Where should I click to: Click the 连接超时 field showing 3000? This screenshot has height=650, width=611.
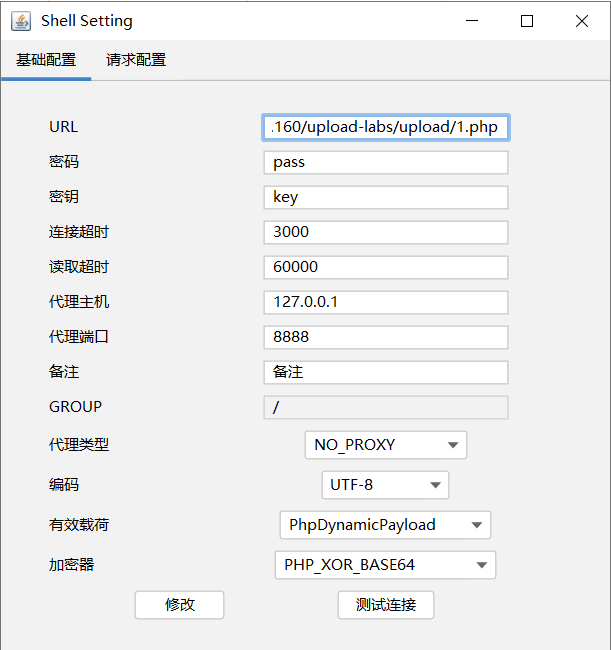tap(386, 232)
